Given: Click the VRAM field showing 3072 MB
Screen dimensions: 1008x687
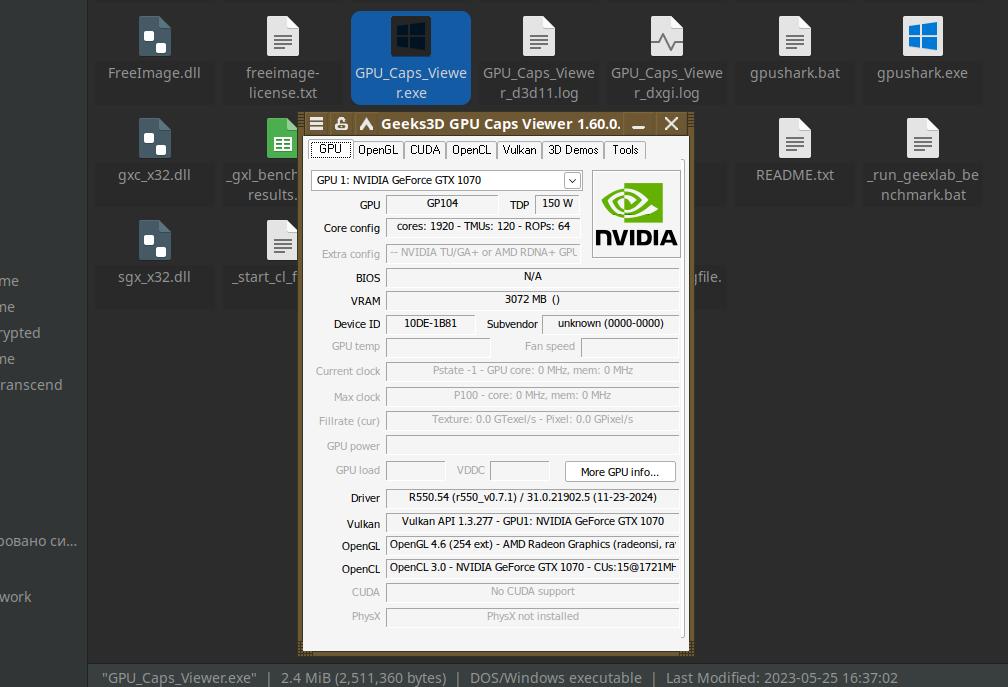Looking at the screenshot, I should pos(532,300).
